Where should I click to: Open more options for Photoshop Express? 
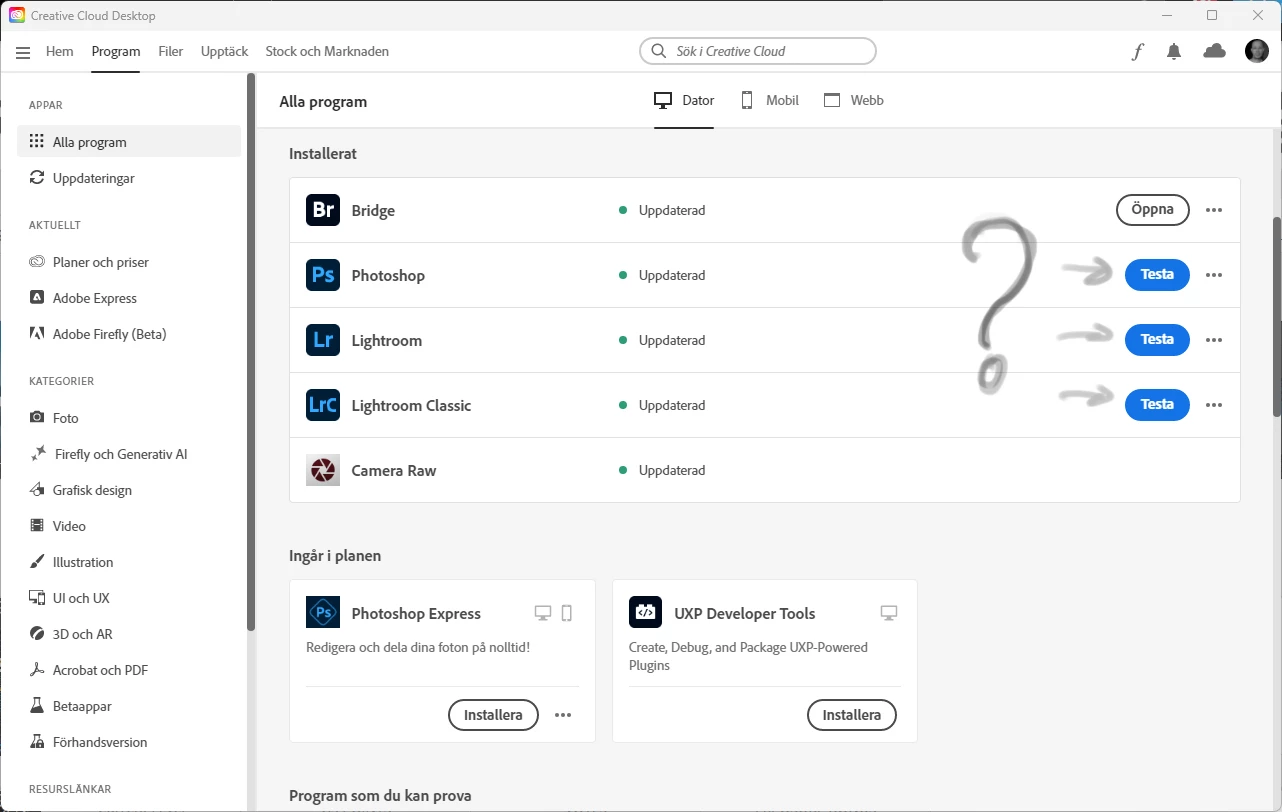point(563,715)
